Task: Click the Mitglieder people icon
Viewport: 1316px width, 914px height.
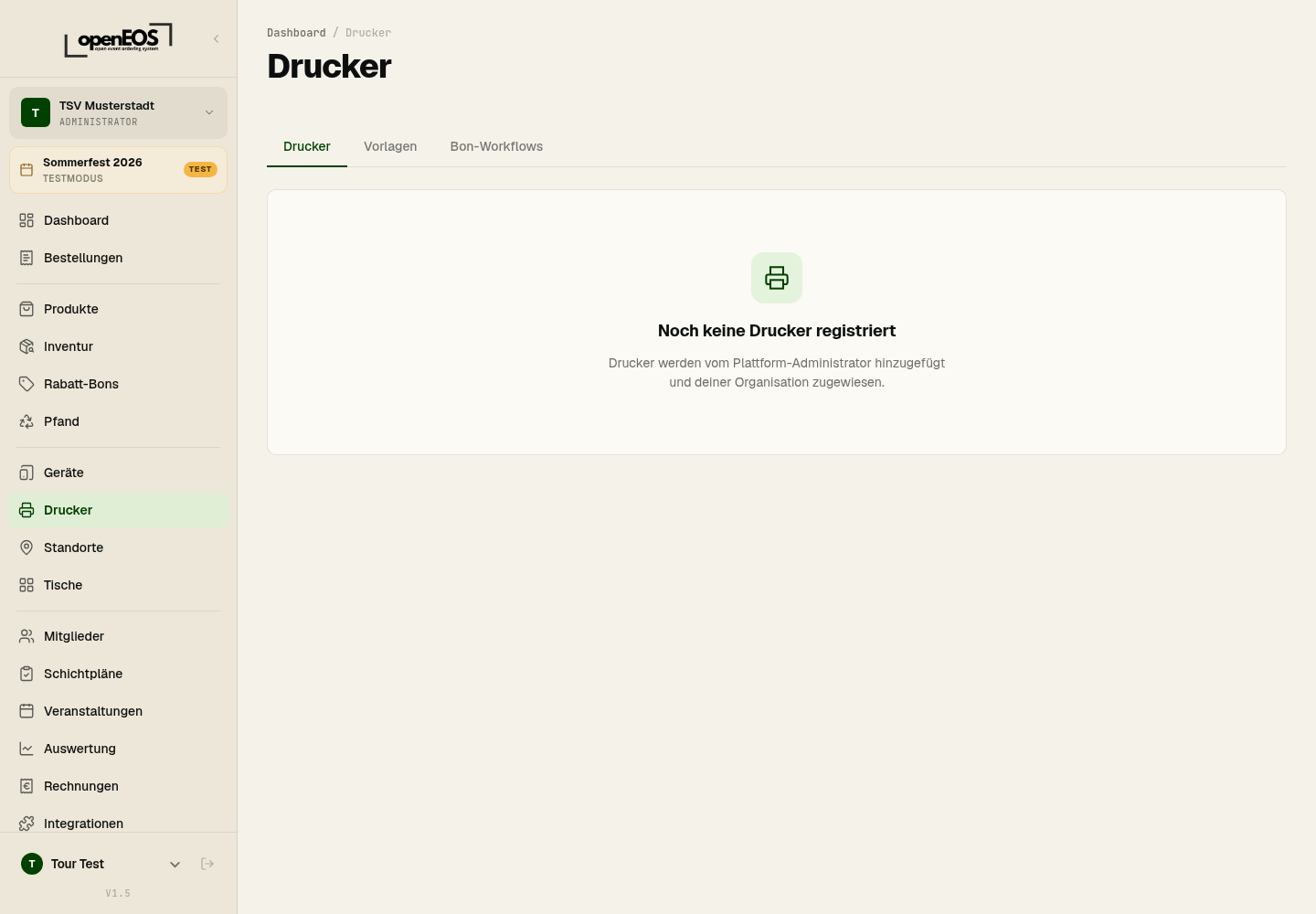Action: coord(27,636)
